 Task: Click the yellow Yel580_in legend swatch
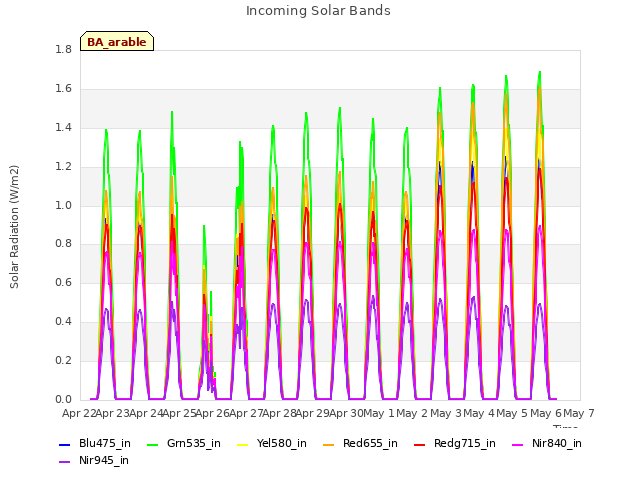click(x=242, y=444)
